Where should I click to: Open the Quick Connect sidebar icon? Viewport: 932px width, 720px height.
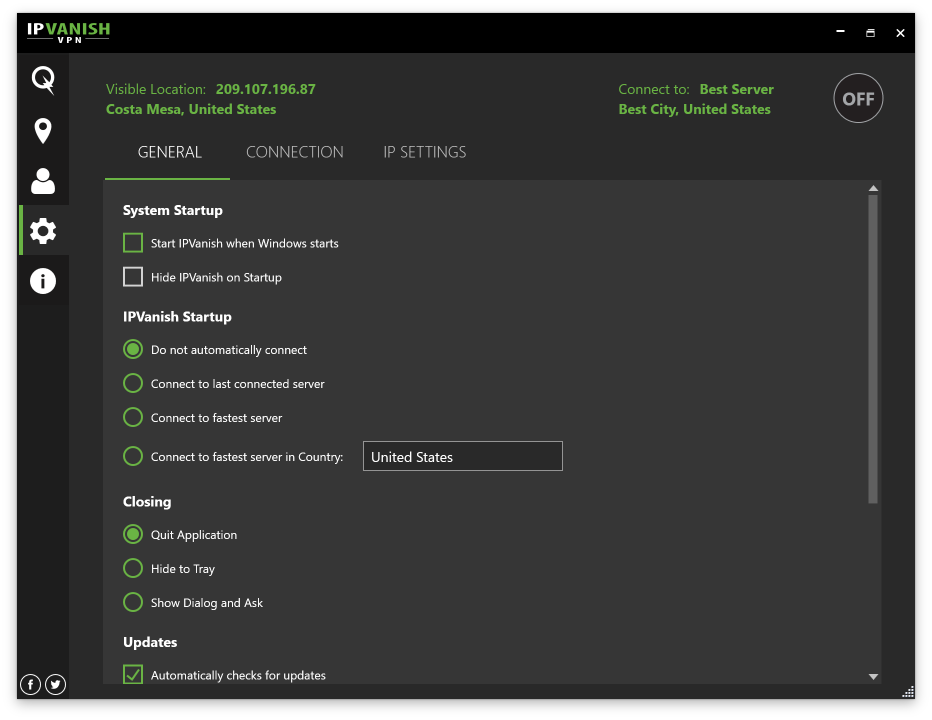[43, 80]
